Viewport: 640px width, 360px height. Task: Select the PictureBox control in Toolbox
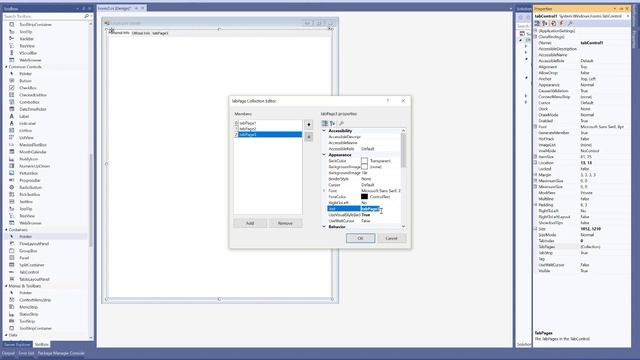point(29,173)
